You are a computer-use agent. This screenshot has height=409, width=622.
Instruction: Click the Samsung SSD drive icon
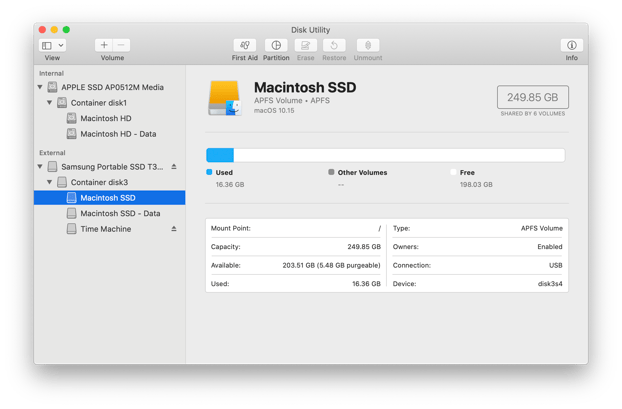click(52, 167)
